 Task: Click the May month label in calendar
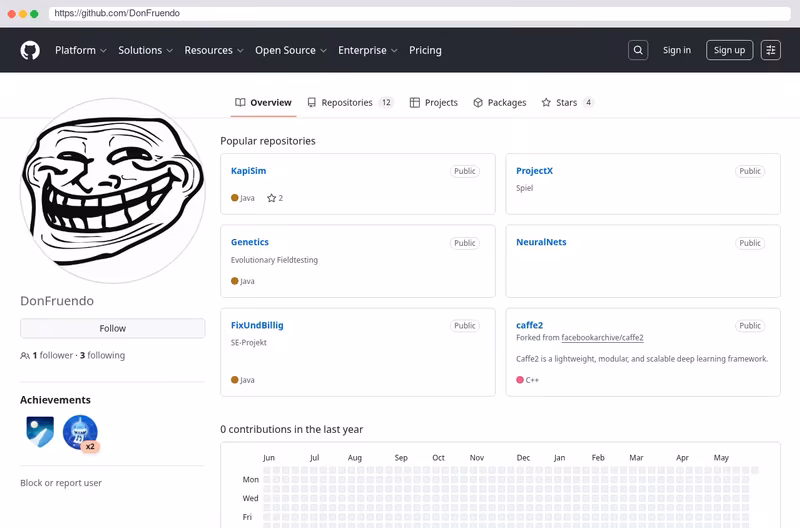pos(721,458)
